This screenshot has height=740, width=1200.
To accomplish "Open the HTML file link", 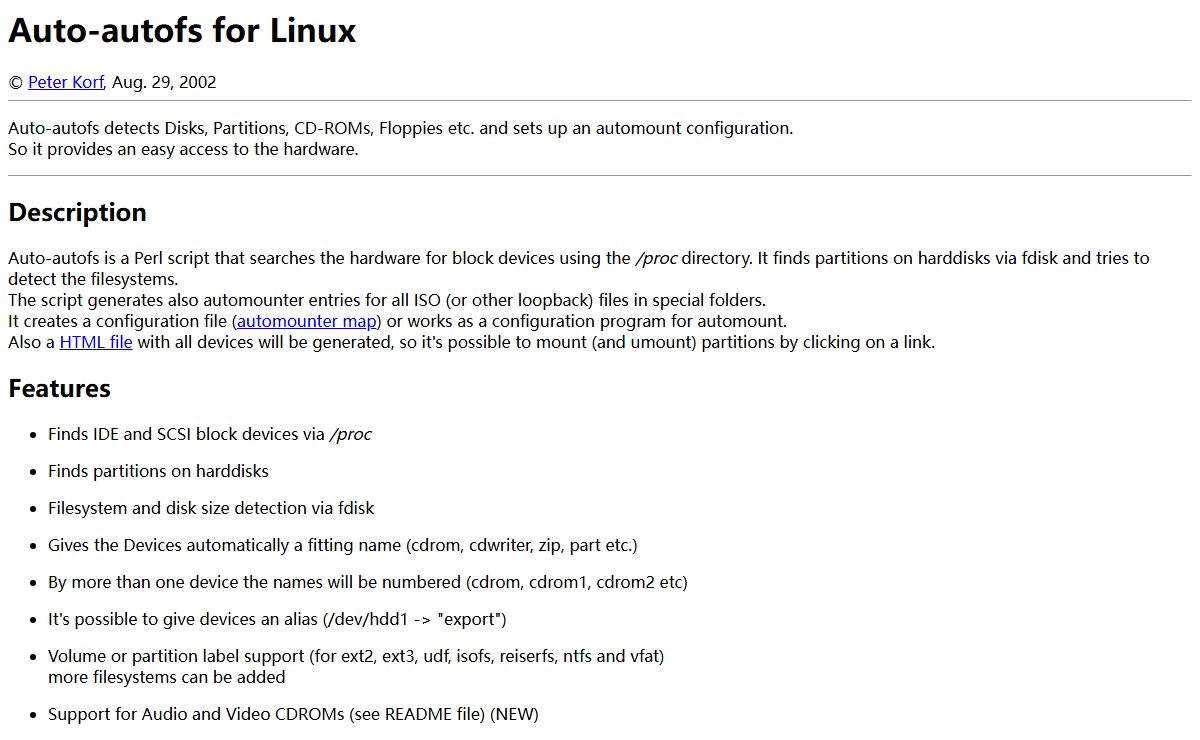I will [96, 342].
